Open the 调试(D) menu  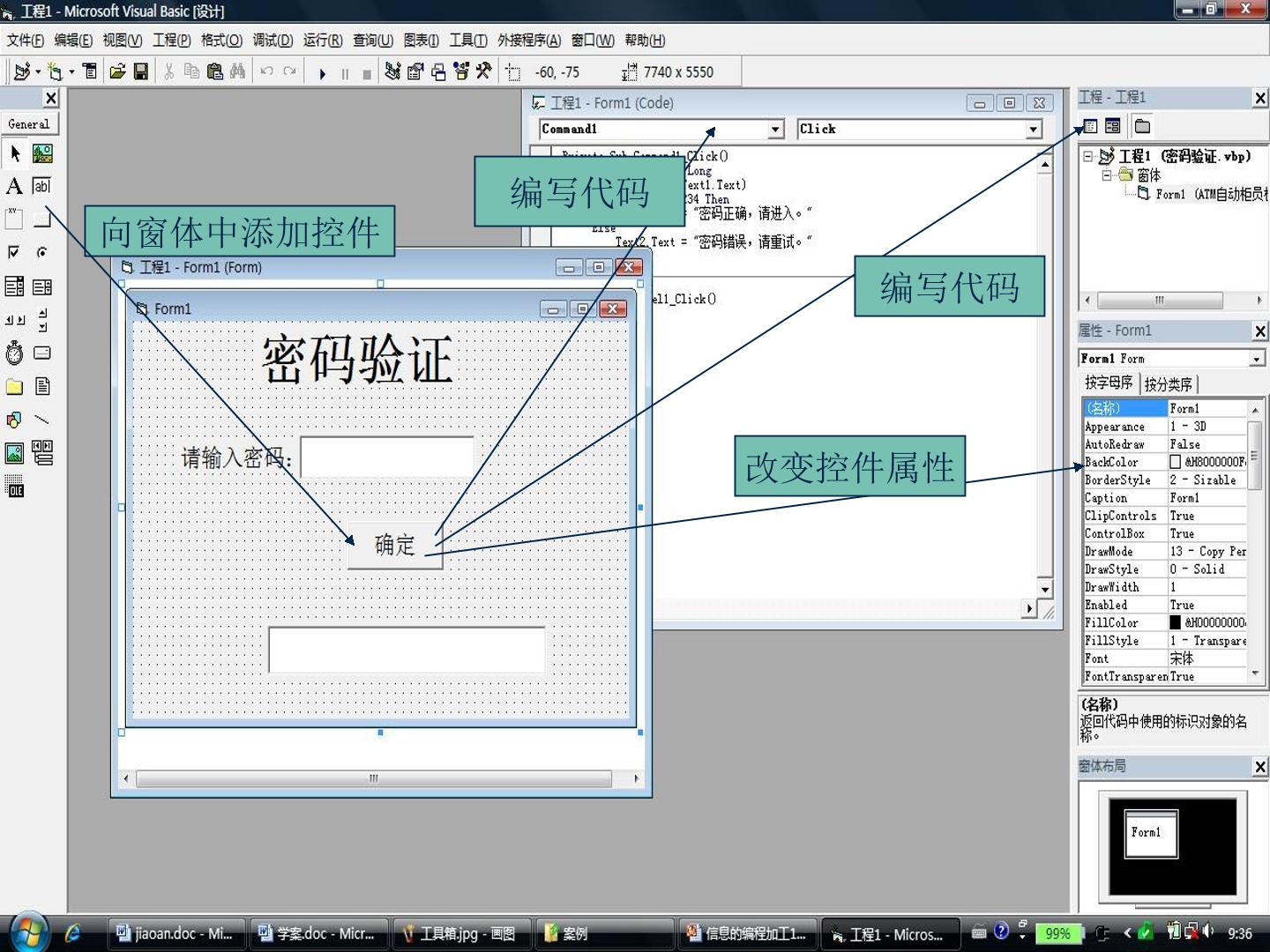click(x=273, y=41)
